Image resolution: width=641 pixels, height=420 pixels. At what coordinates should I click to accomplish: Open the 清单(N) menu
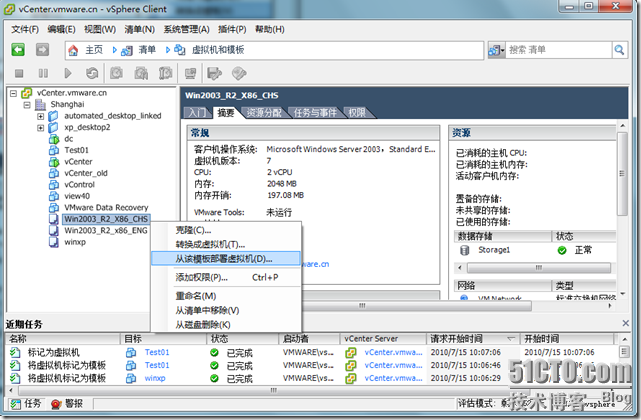tap(139, 29)
